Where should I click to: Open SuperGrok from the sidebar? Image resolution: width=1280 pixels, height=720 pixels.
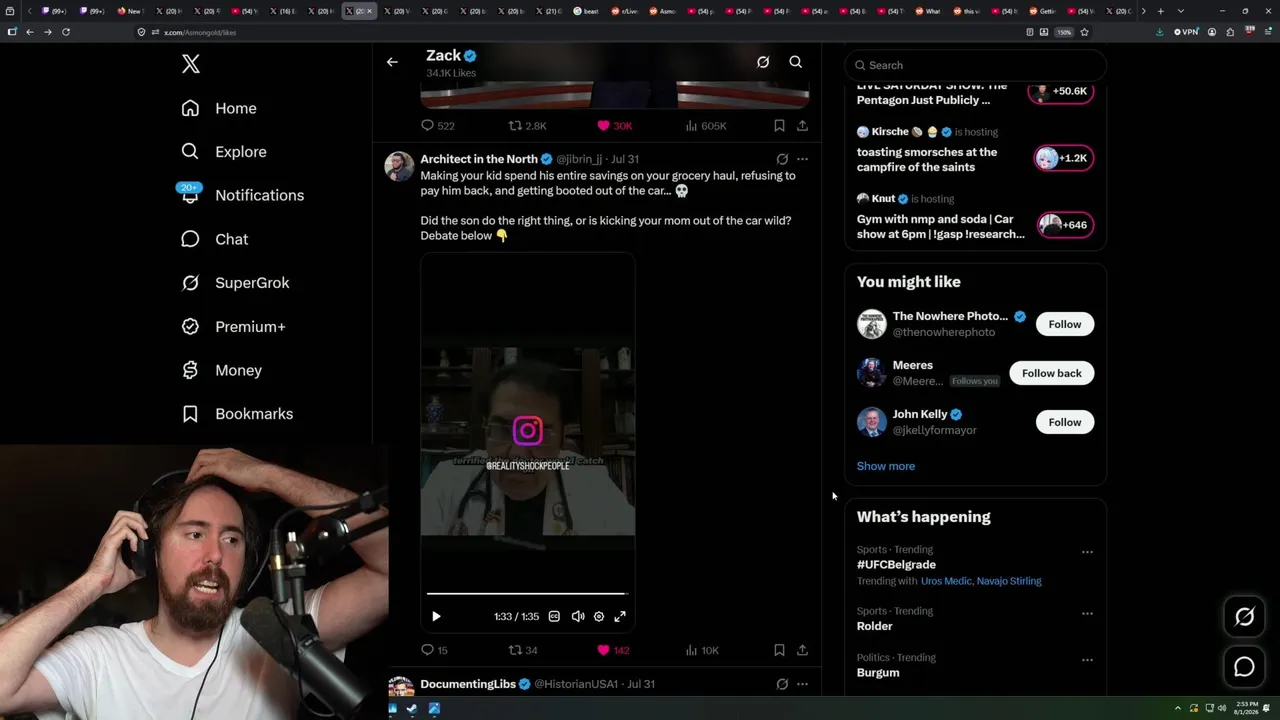click(235, 283)
